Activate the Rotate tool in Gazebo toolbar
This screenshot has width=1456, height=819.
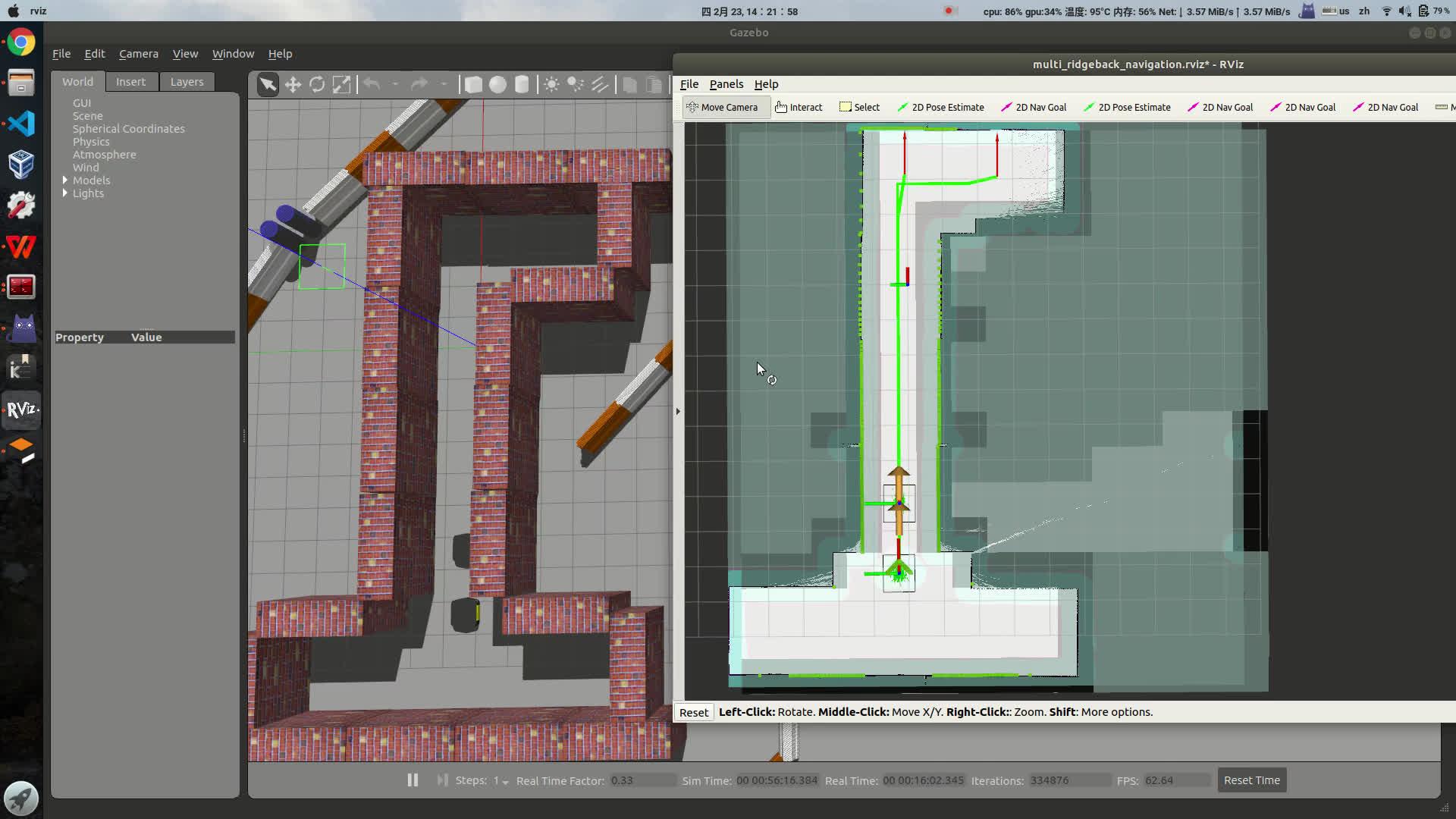click(x=317, y=84)
